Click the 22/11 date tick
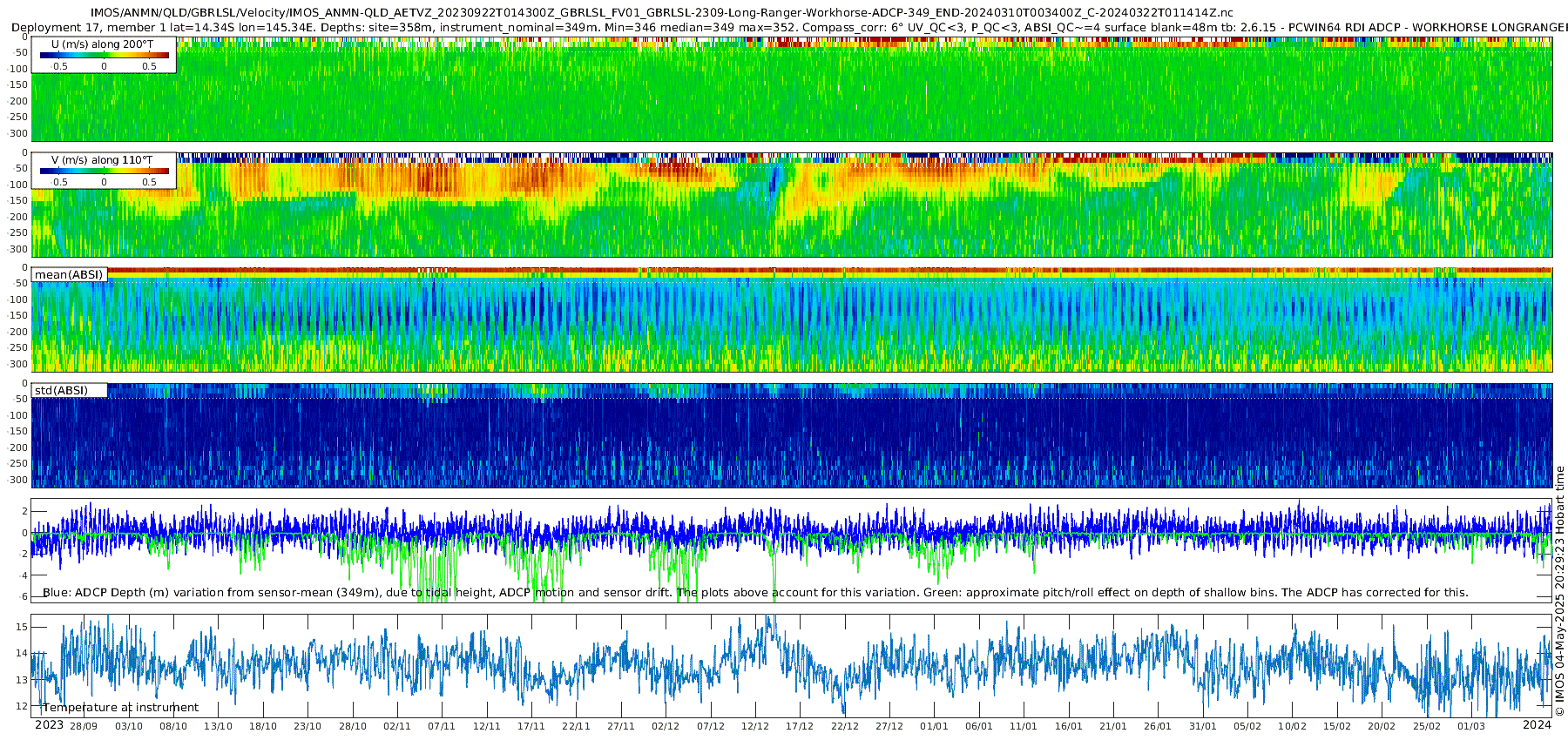The width and height of the screenshot is (1568, 740). click(576, 726)
